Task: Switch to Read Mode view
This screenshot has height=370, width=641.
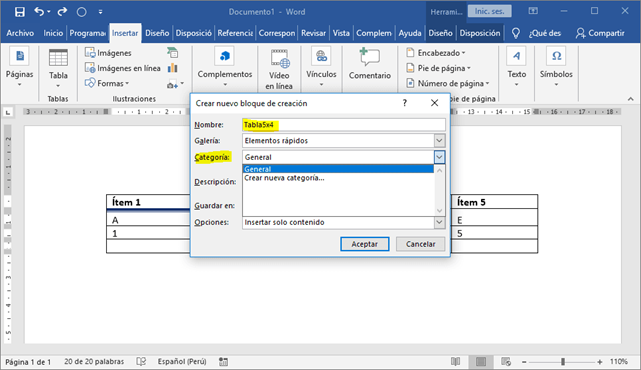Action: (455, 361)
